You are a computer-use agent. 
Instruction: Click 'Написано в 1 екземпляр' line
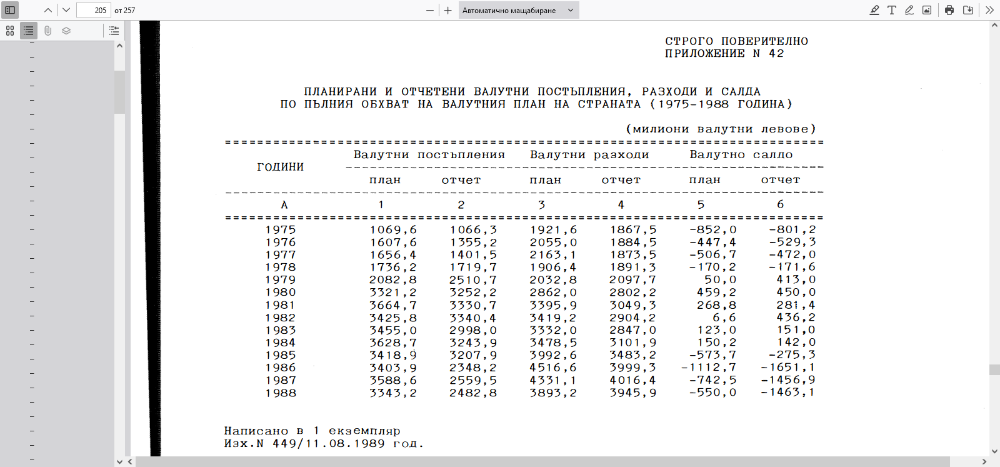point(312,431)
